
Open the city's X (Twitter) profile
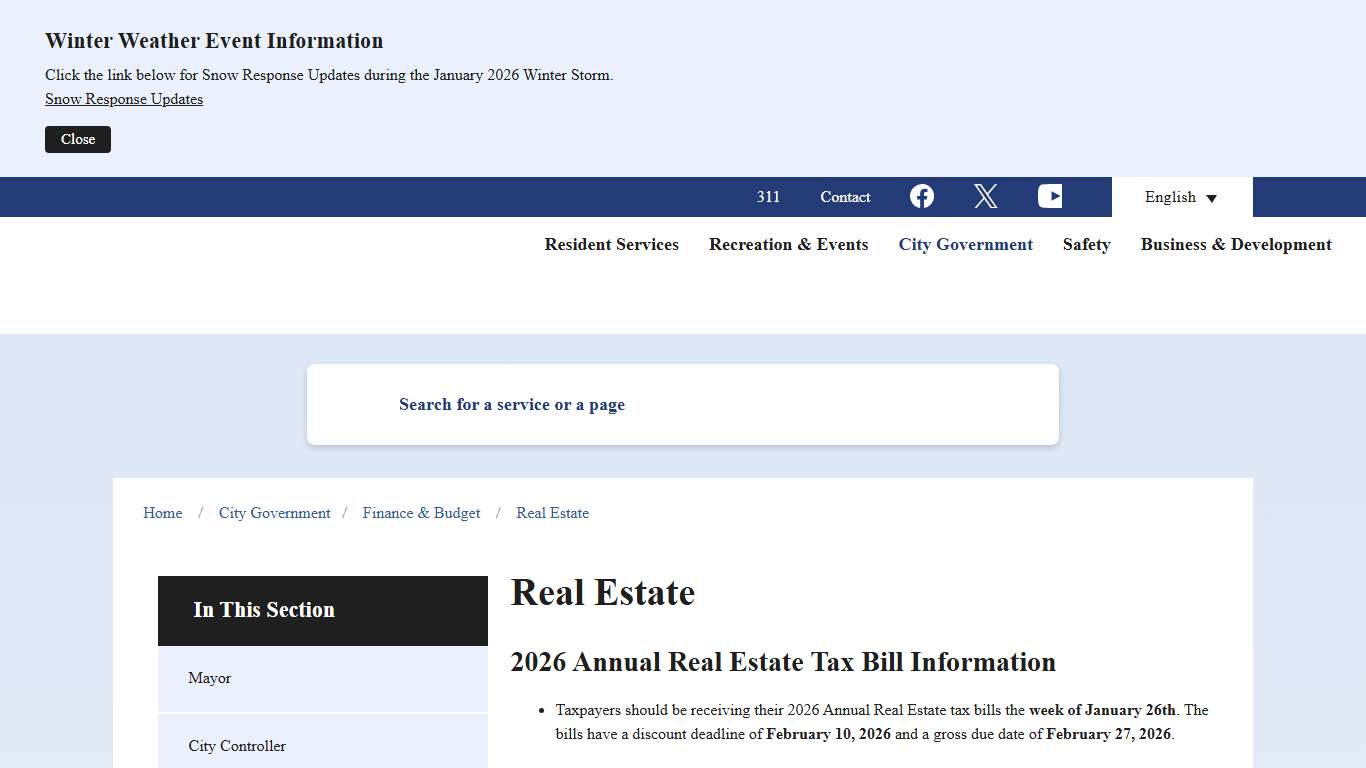tap(985, 196)
